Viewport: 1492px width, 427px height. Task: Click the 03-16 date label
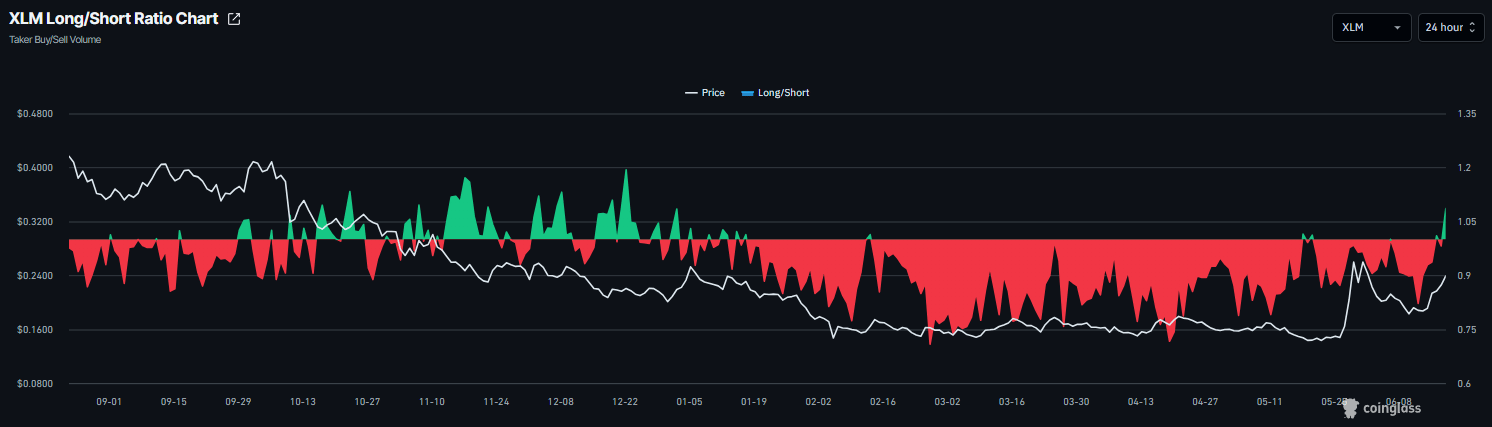pos(1012,402)
